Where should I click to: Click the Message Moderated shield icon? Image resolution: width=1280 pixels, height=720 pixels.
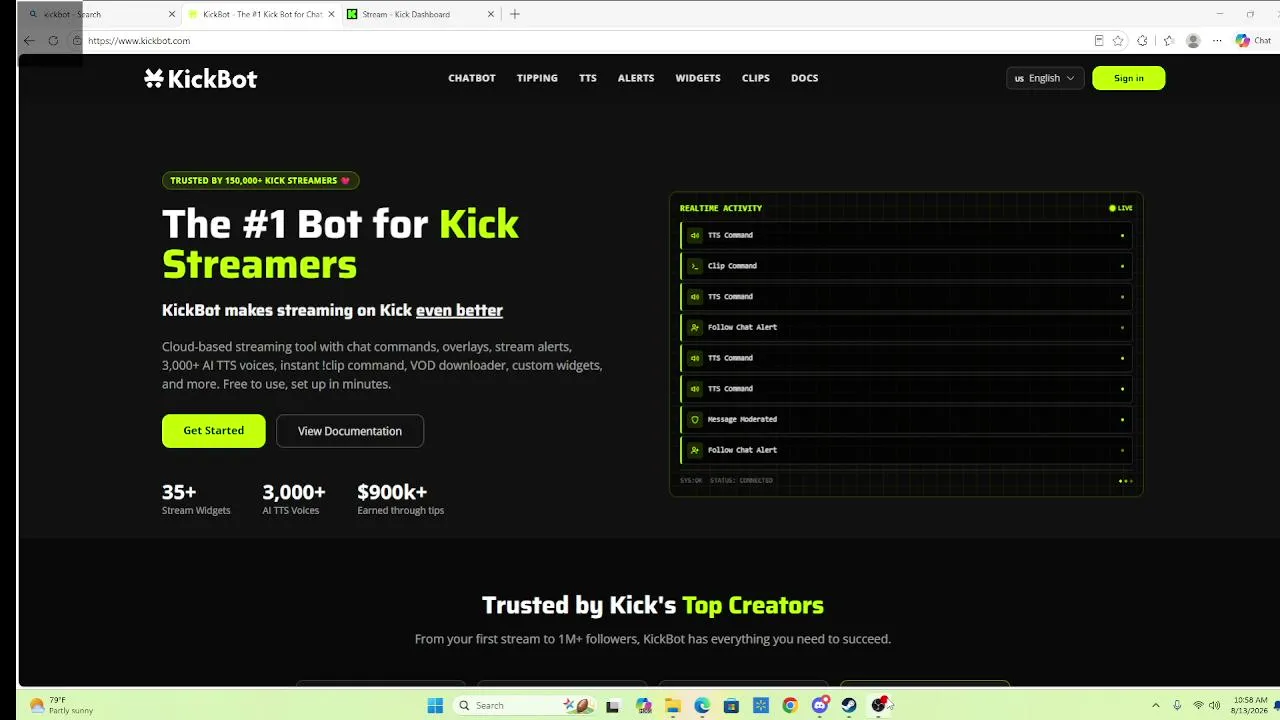click(x=695, y=419)
